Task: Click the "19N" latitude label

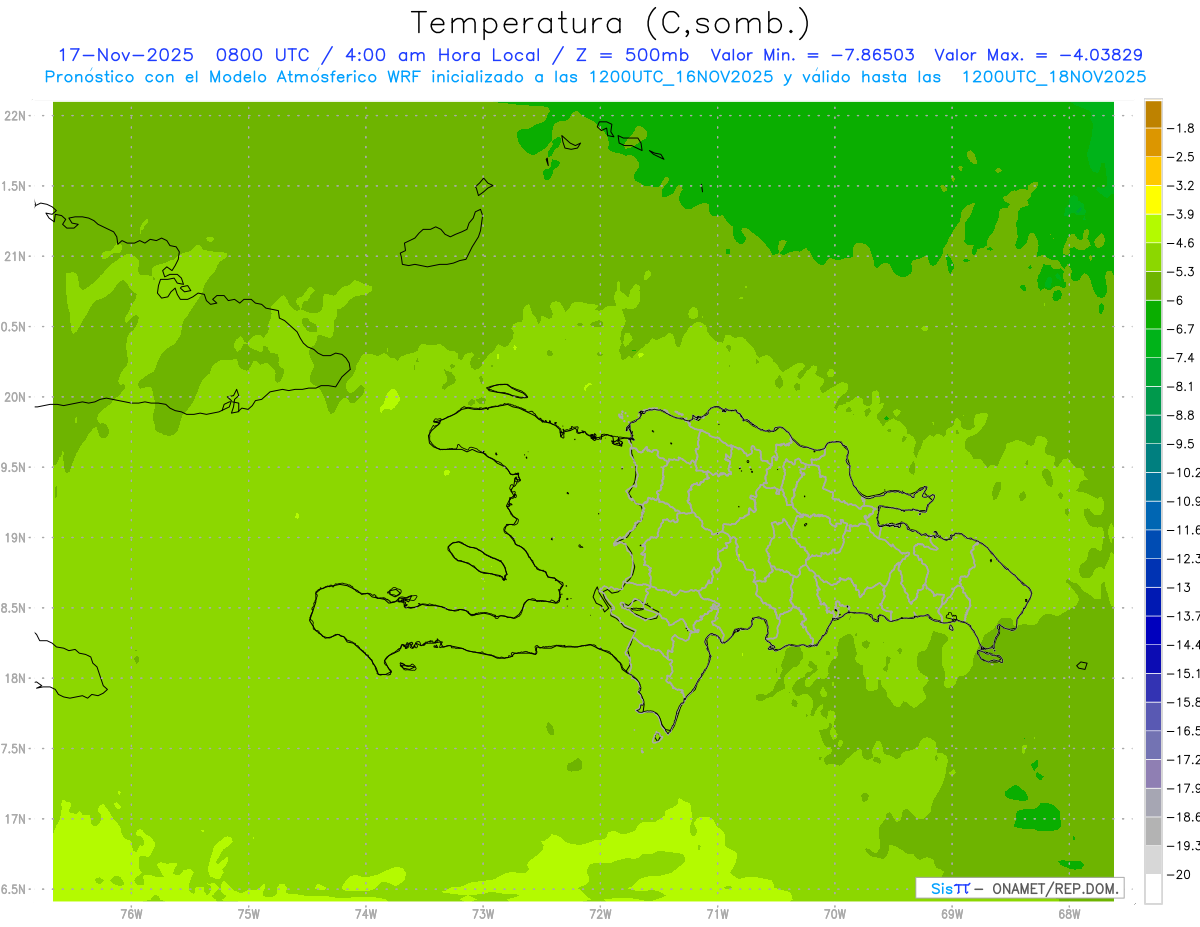Action: [16, 537]
